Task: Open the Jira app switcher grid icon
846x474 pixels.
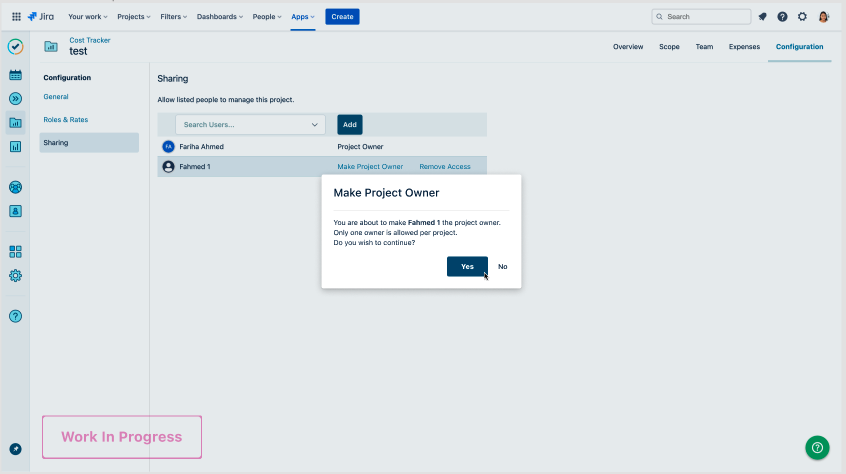Action: pyautogui.click(x=16, y=17)
